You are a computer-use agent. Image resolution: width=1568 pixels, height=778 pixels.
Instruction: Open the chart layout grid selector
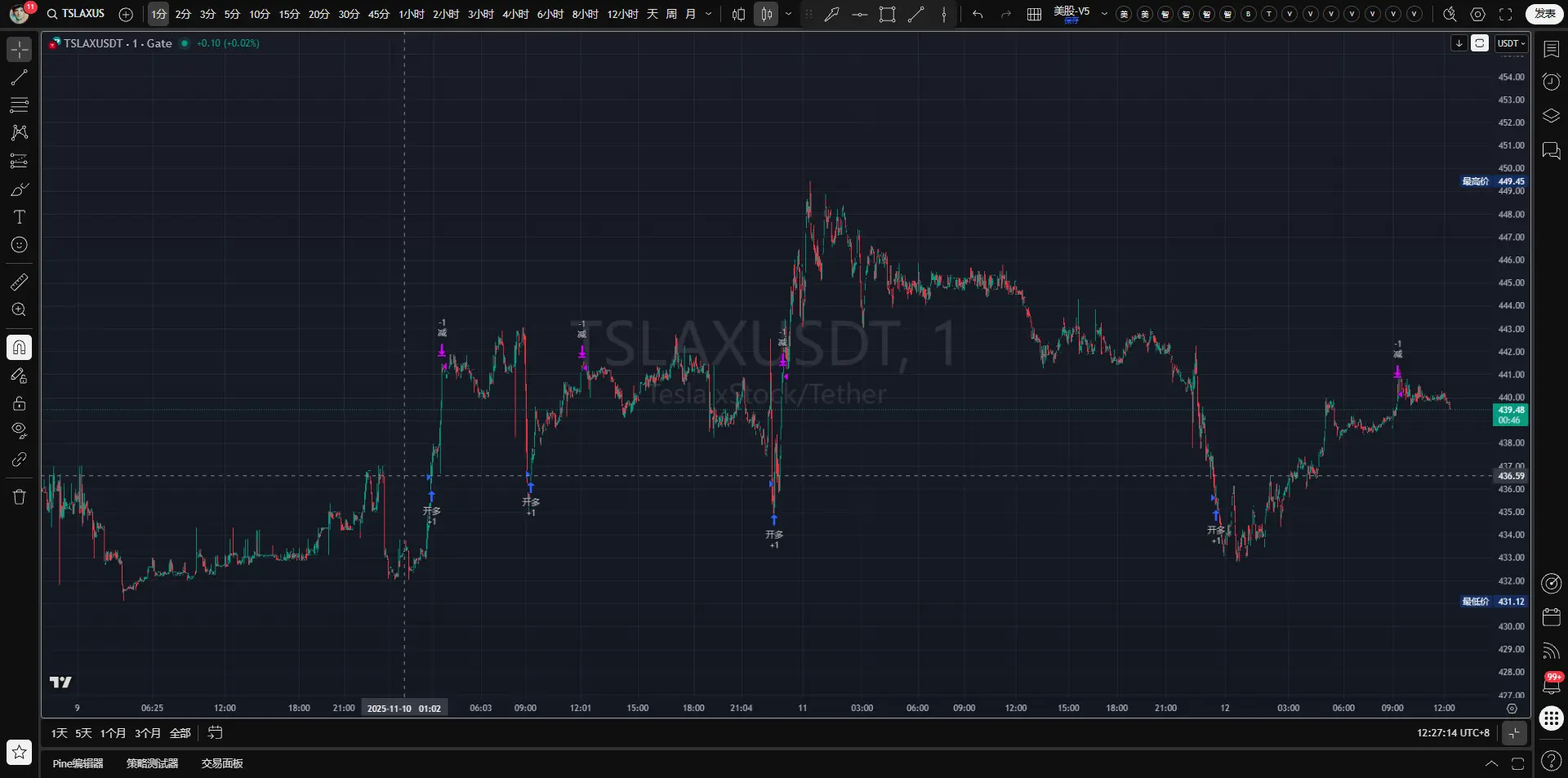[1034, 14]
